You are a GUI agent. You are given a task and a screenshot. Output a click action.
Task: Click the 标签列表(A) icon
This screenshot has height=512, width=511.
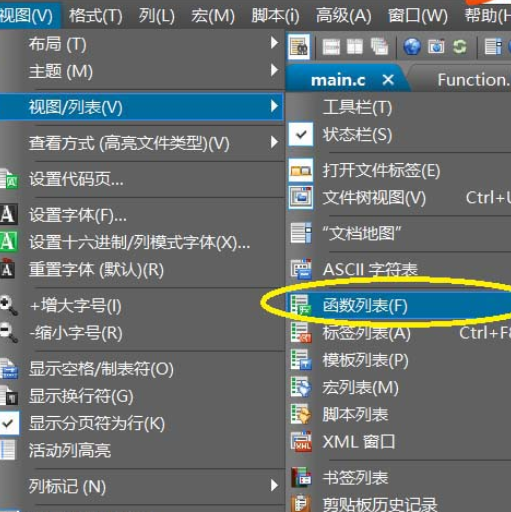point(301,332)
